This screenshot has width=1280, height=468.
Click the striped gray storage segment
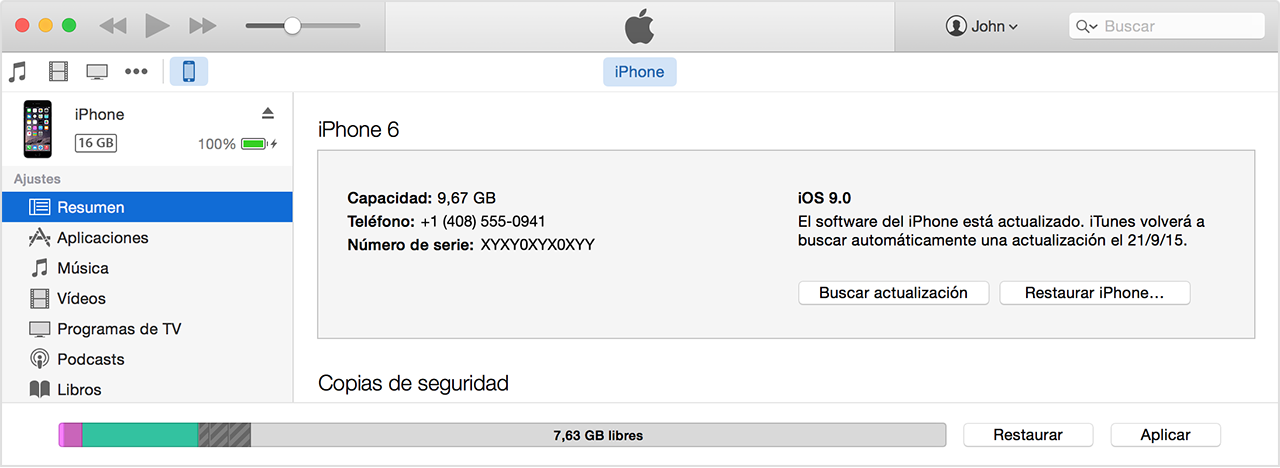[224, 435]
